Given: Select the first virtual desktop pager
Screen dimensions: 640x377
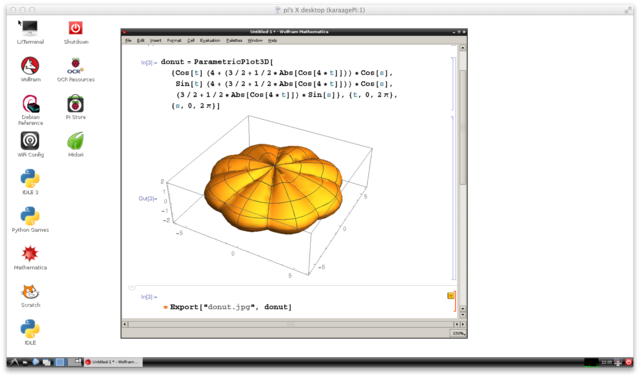Looking at the screenshot, I should (x=60, y=362).
